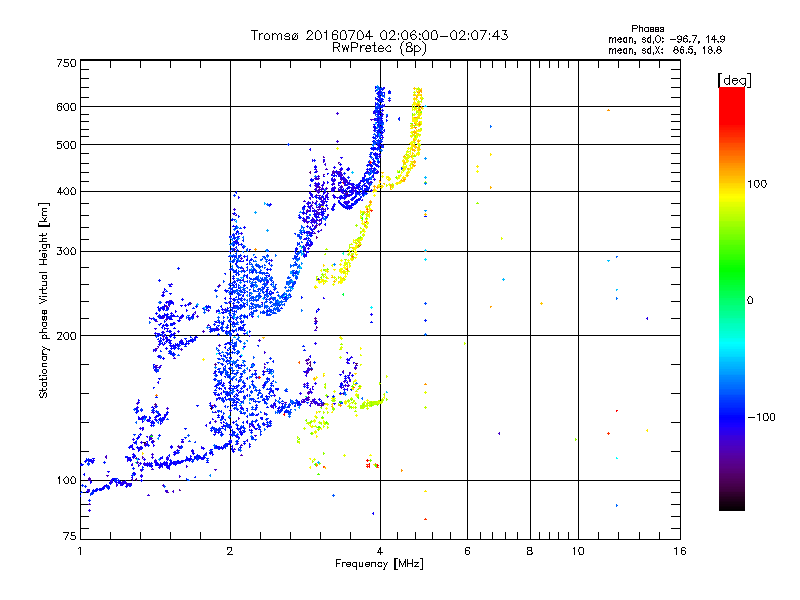The width and height of the screenshot is (800, 600).
Task: Click the 'mean, sd,X: 86.5, 18.8' text
Action: click(x=665, y=51)
